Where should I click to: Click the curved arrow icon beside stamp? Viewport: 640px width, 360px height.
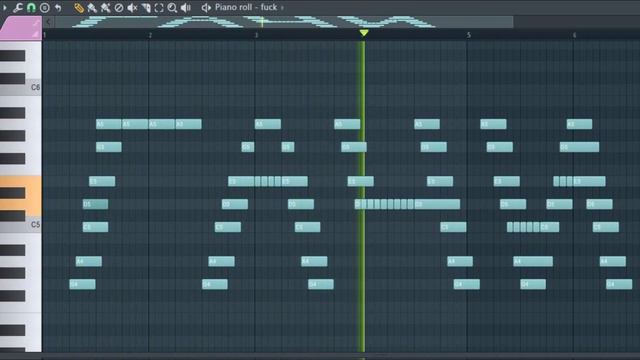point(58,7)
